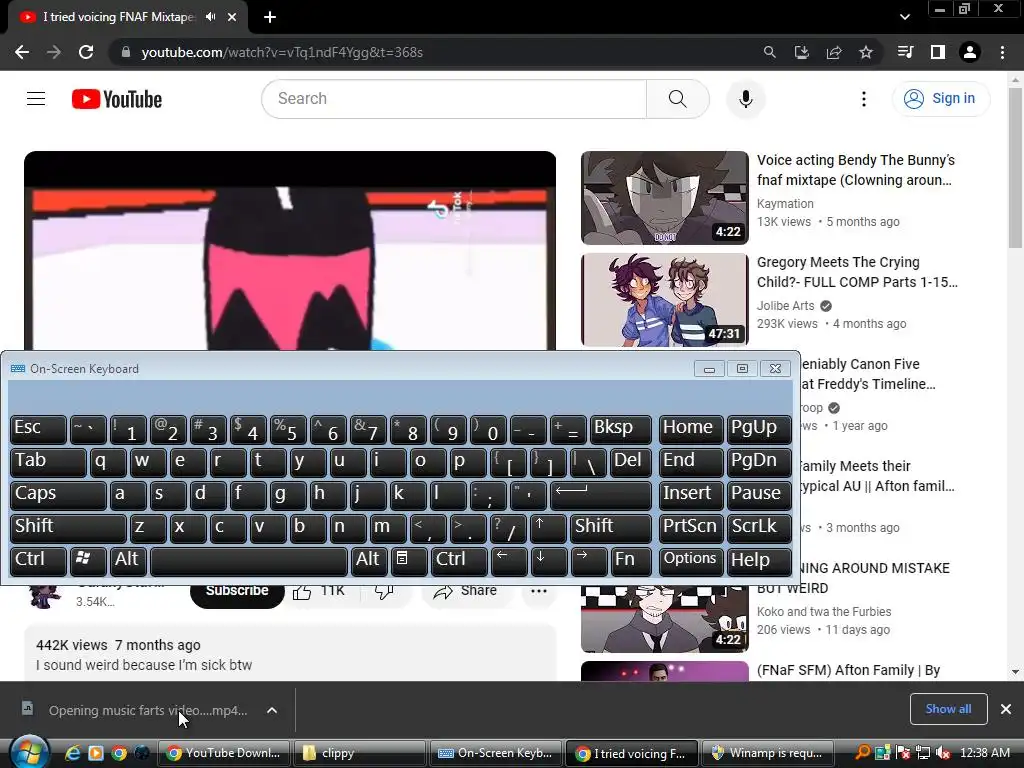Click the space bar on On-Screen Keyboard

click(248, 561)
